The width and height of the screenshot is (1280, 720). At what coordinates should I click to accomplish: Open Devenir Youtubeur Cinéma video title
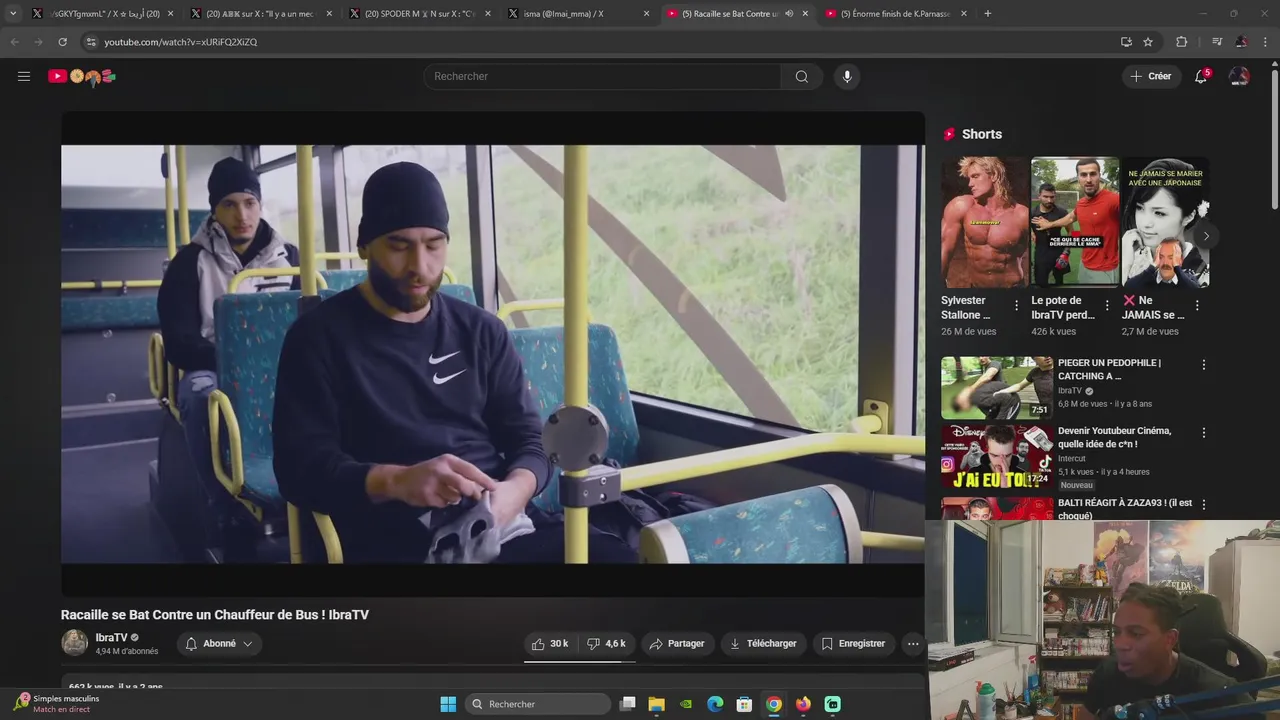coord(1114,437)
